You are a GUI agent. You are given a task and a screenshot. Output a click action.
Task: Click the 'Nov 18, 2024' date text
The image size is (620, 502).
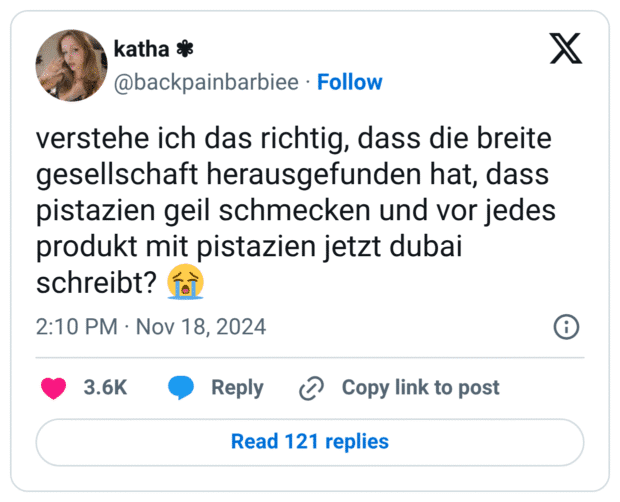pos(201,327)
